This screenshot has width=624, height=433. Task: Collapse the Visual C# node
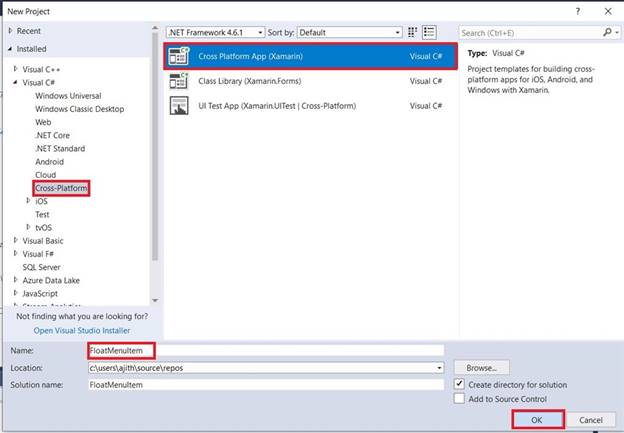[16, 82]
